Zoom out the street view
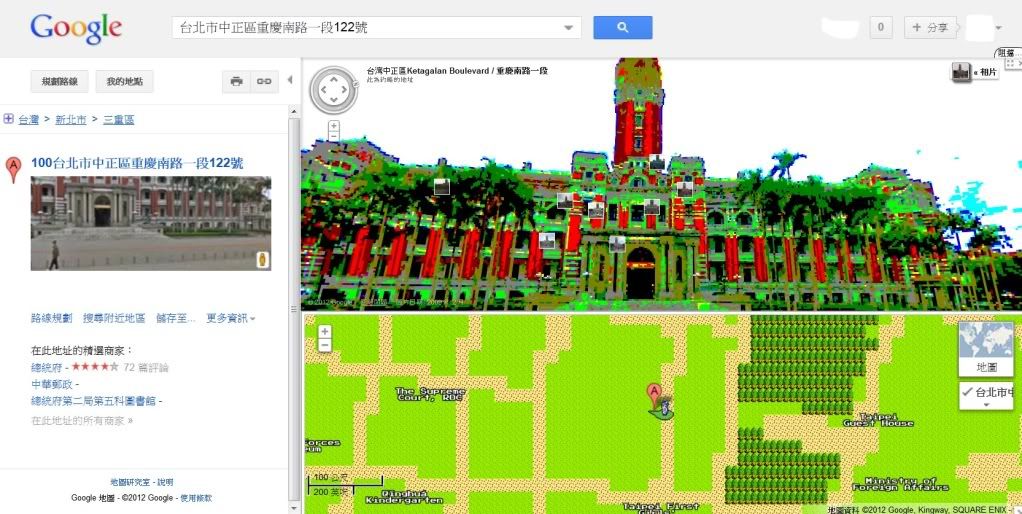This screenshot has height=514, width=1022. coord(334,136)
